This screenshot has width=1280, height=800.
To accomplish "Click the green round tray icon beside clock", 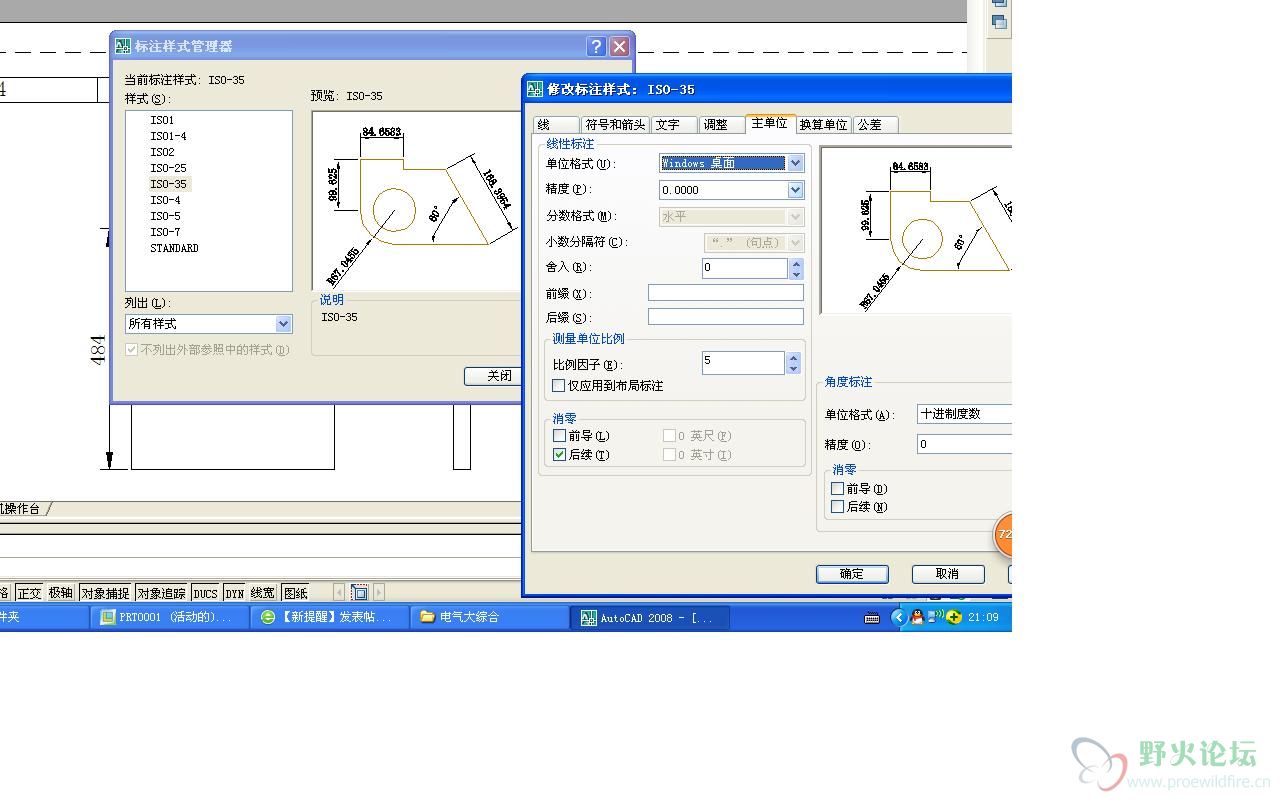I will [x=954, y=617].
